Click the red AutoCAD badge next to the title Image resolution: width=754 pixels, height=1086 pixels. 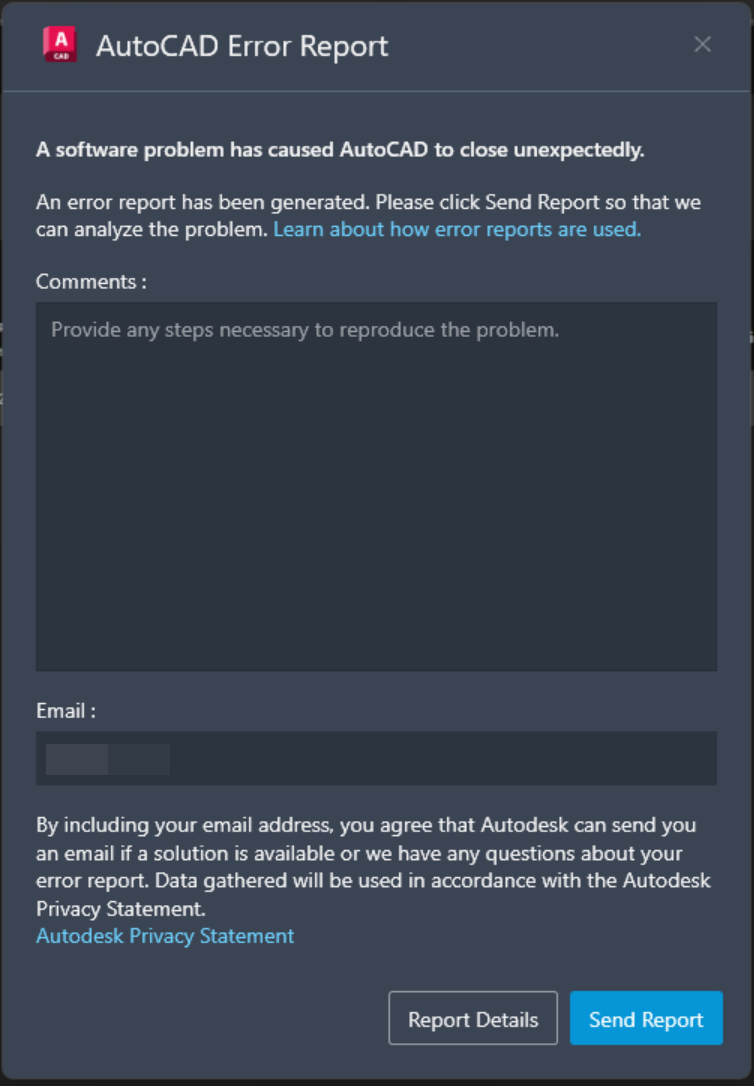coord(58,43)
